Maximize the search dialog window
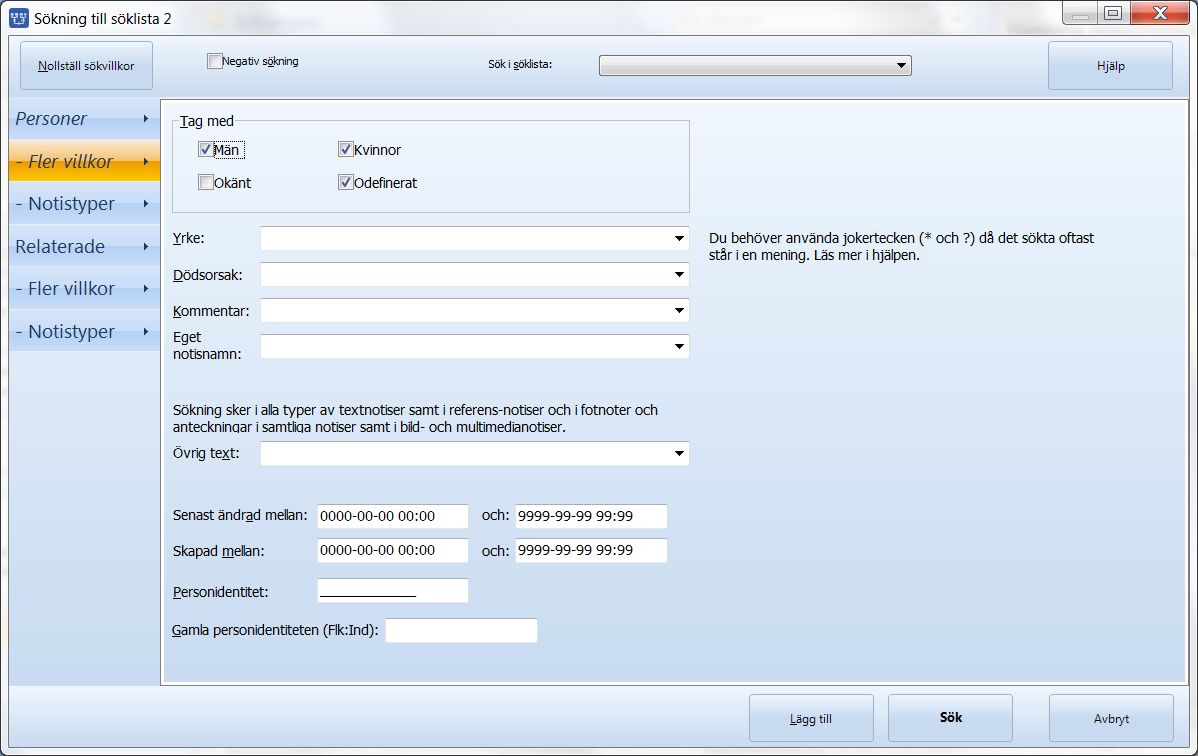1198x756 pixels. coord(1113,13)
